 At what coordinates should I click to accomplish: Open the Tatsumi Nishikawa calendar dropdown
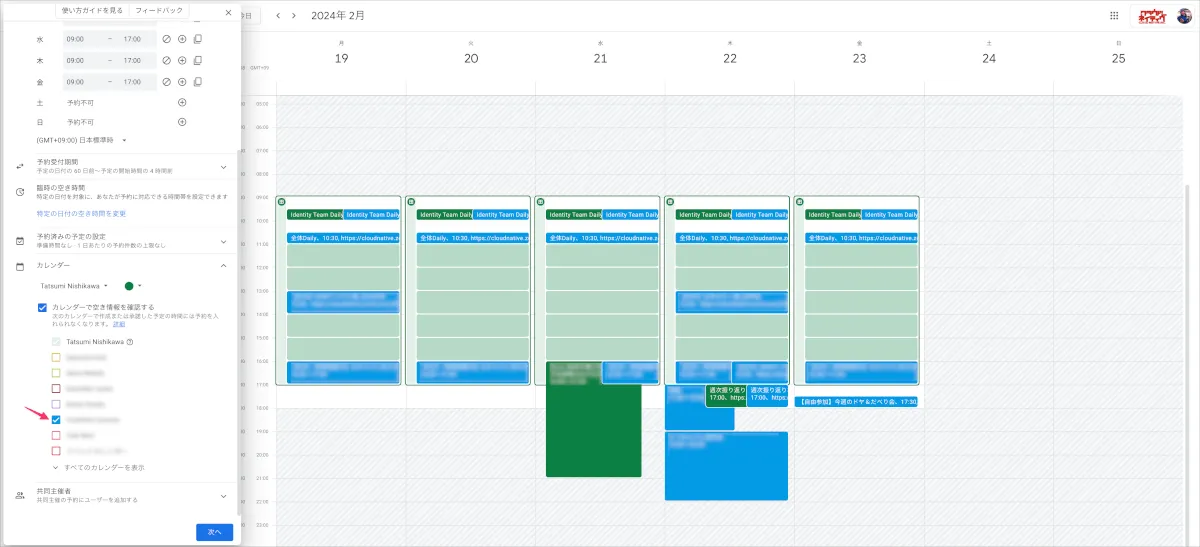pos(73,286)
